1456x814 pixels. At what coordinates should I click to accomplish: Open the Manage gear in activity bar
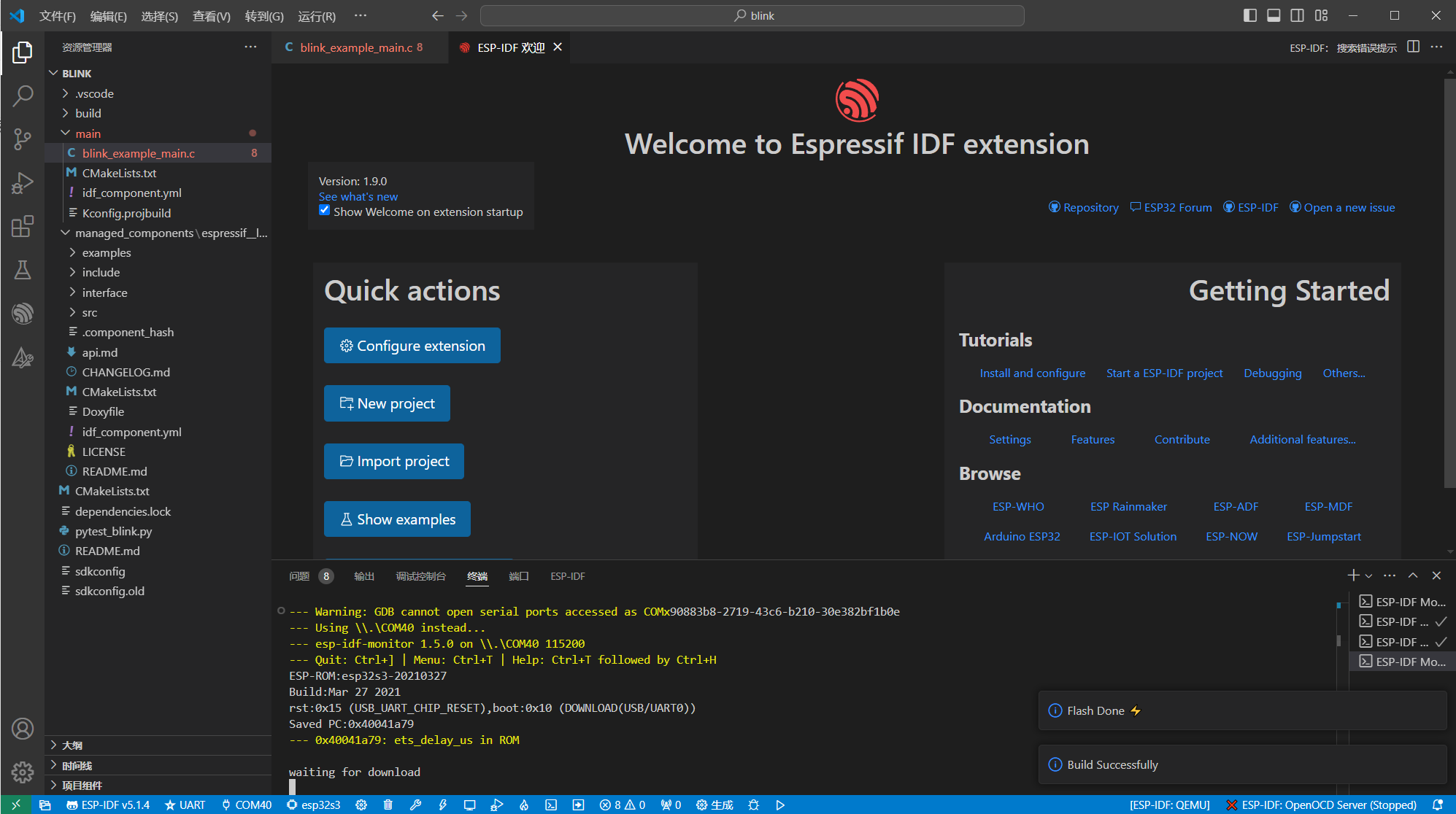(23, 772)
